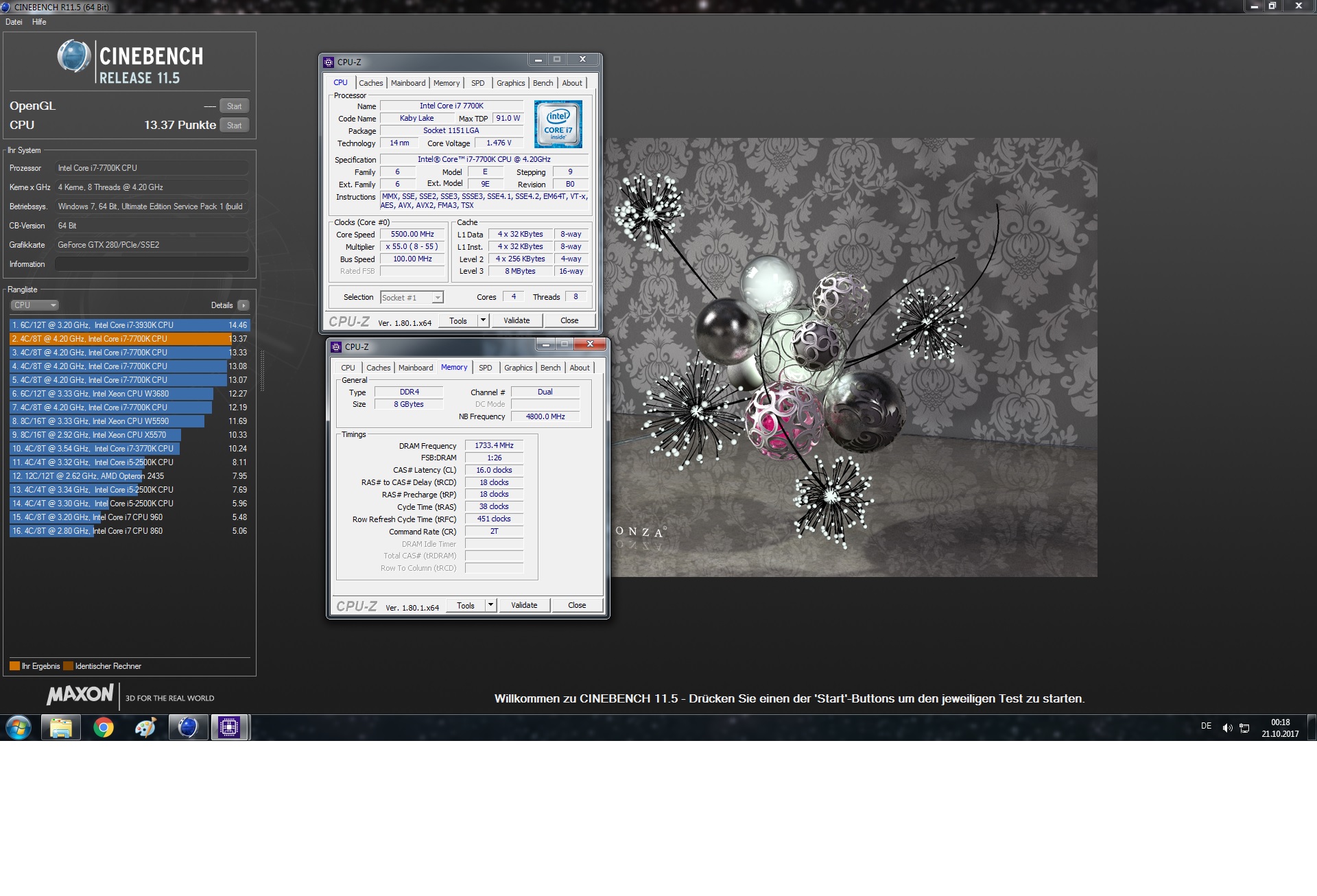Image resolution: width=1317 pixels, height=896 pixels.
Task: Select ranking row 6 Xeon CPU W3680
Action: pyautogui.click(x=130, y=394)
